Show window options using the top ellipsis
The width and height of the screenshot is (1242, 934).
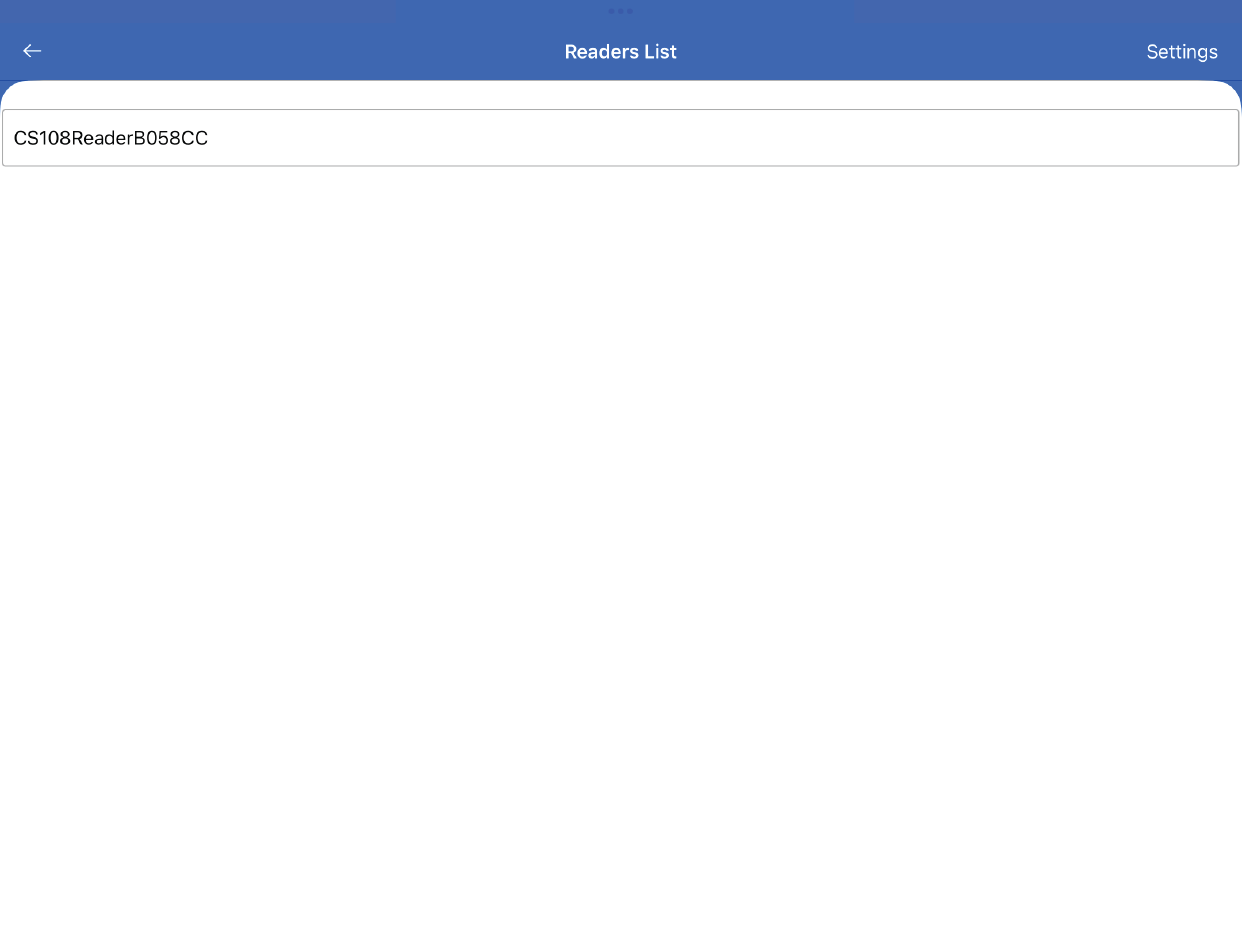(x=620, y=11)
